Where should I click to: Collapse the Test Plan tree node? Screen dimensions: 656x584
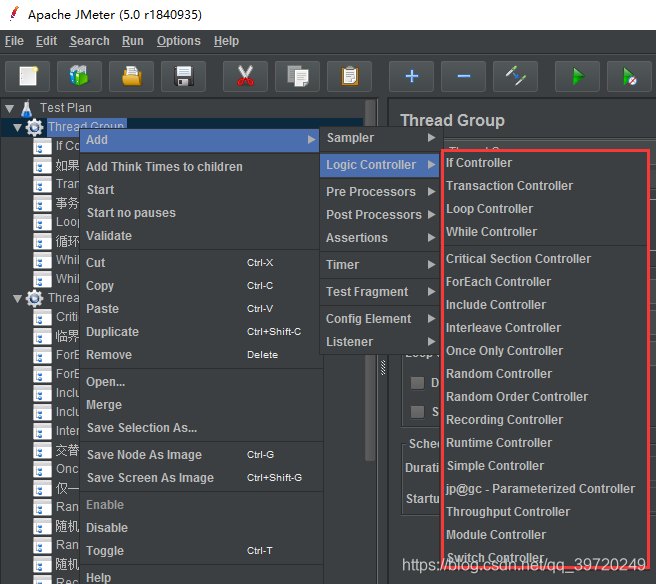[x=10, y=109]
